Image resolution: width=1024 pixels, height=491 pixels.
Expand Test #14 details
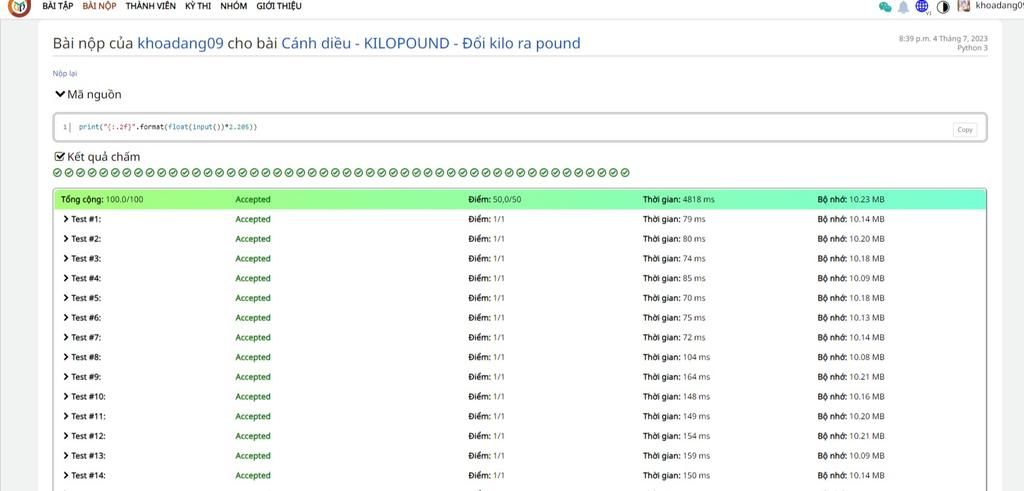(84, 475)
